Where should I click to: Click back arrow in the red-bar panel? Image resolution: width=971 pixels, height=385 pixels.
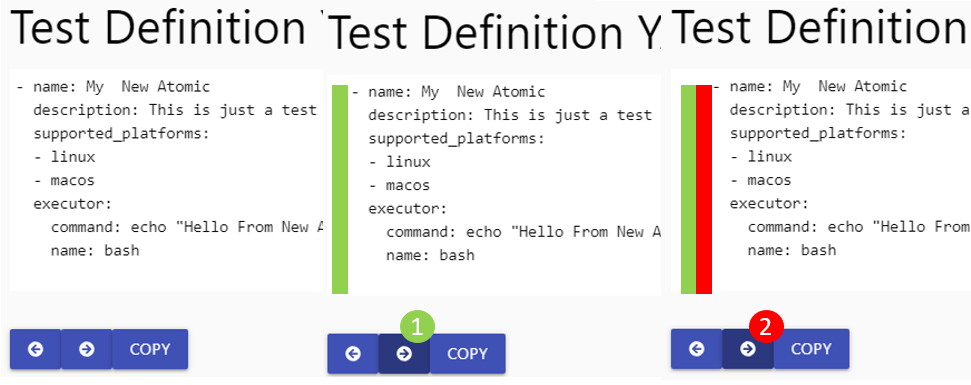coord(697,349)
